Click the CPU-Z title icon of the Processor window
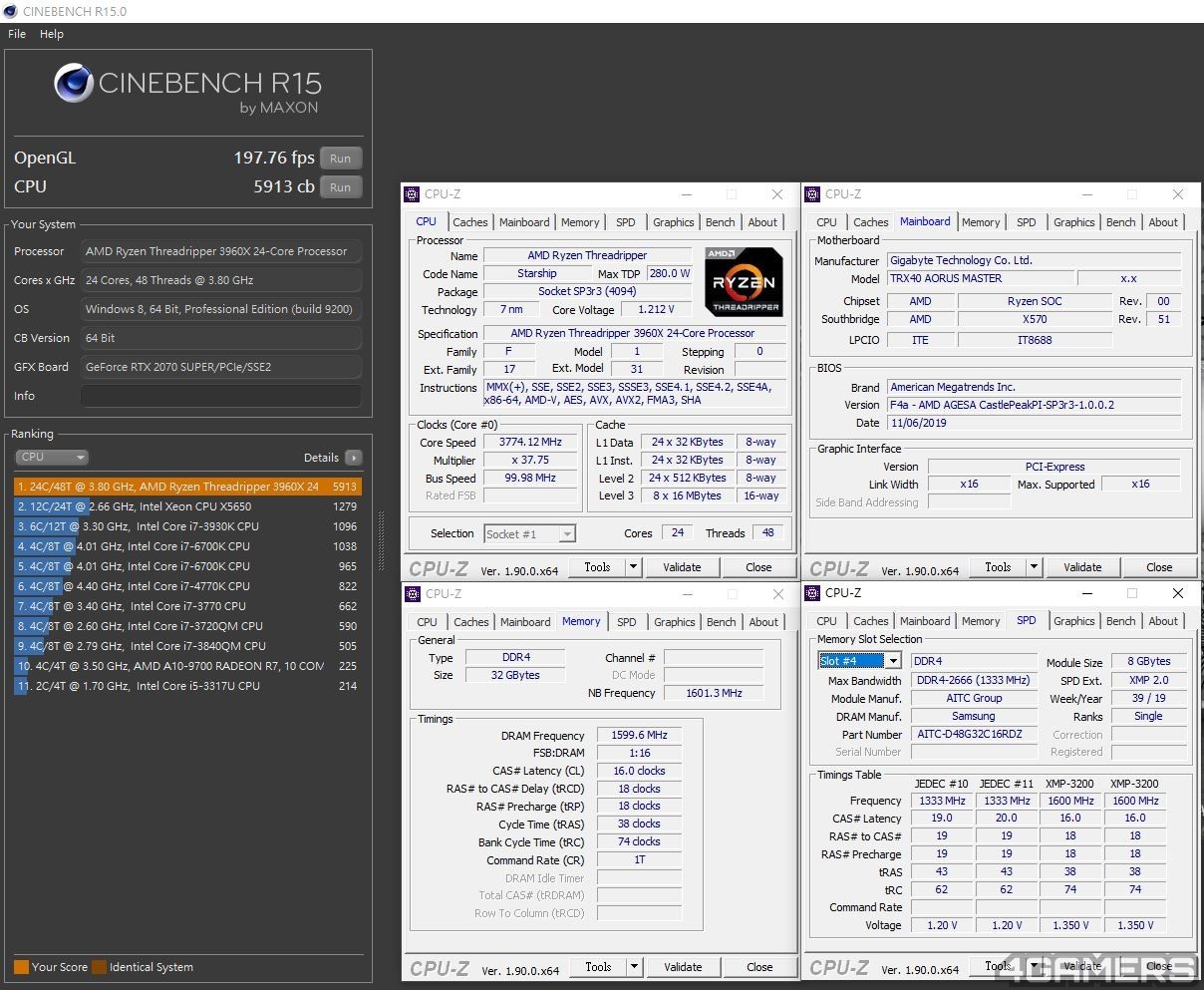This screenshot has height=990, width=1204. pos(412,194)
